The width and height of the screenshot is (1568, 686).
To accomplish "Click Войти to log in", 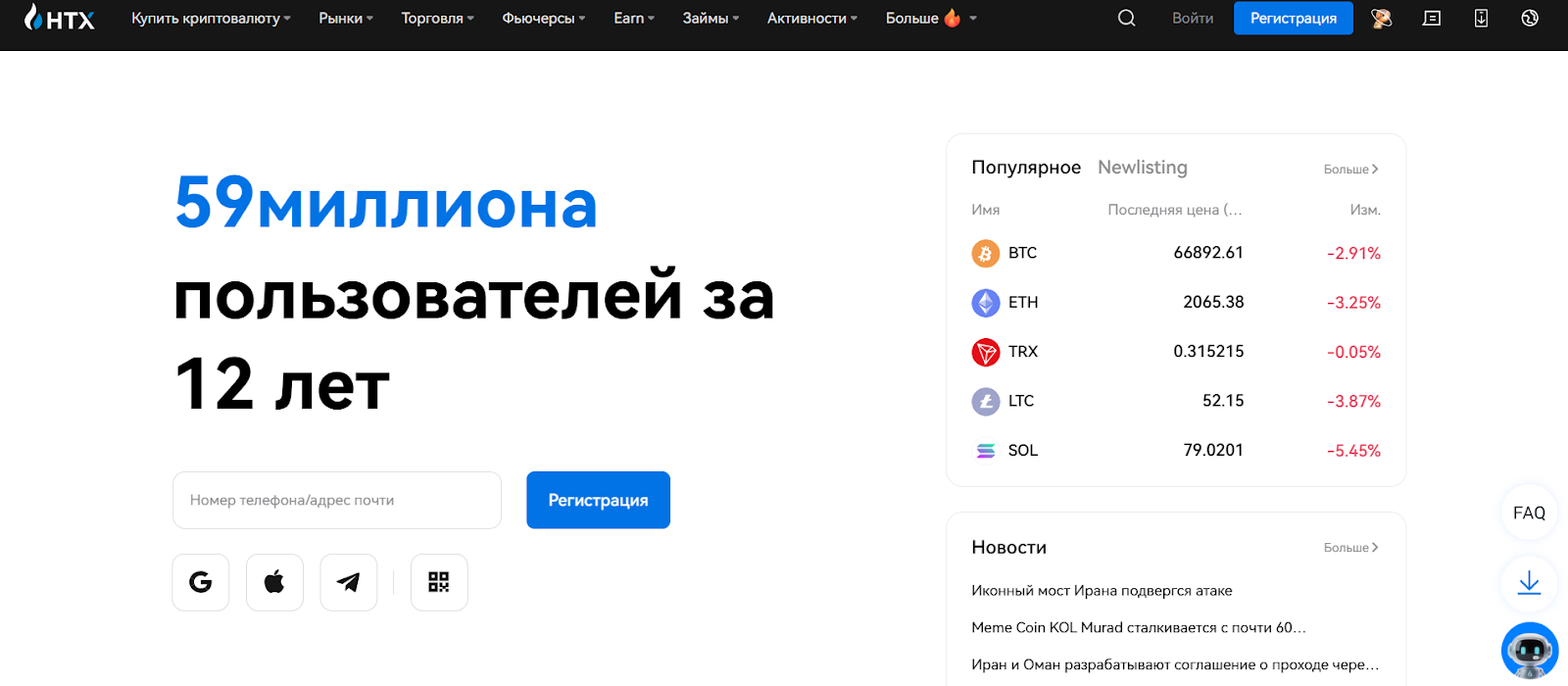I will [x=1193, y=18].
